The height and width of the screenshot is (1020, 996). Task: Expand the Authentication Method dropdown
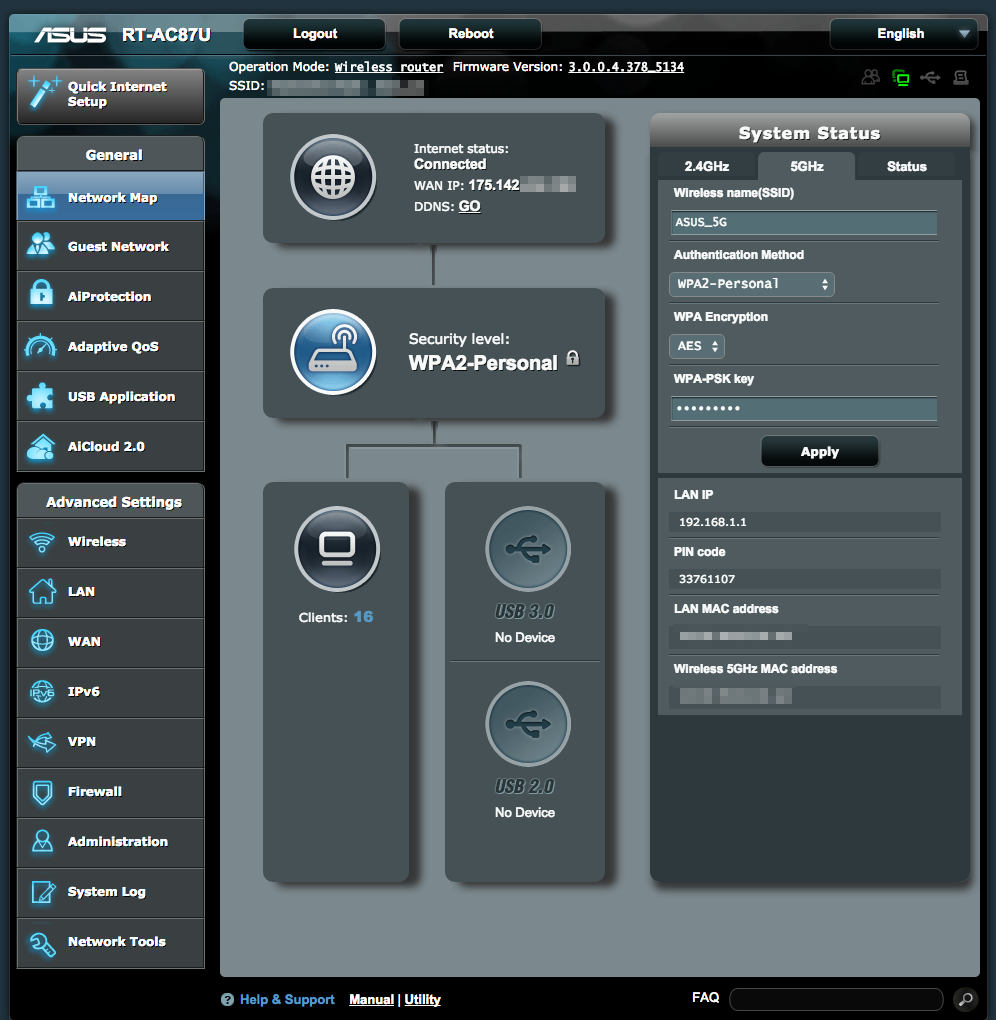click(x=751, y=284)
